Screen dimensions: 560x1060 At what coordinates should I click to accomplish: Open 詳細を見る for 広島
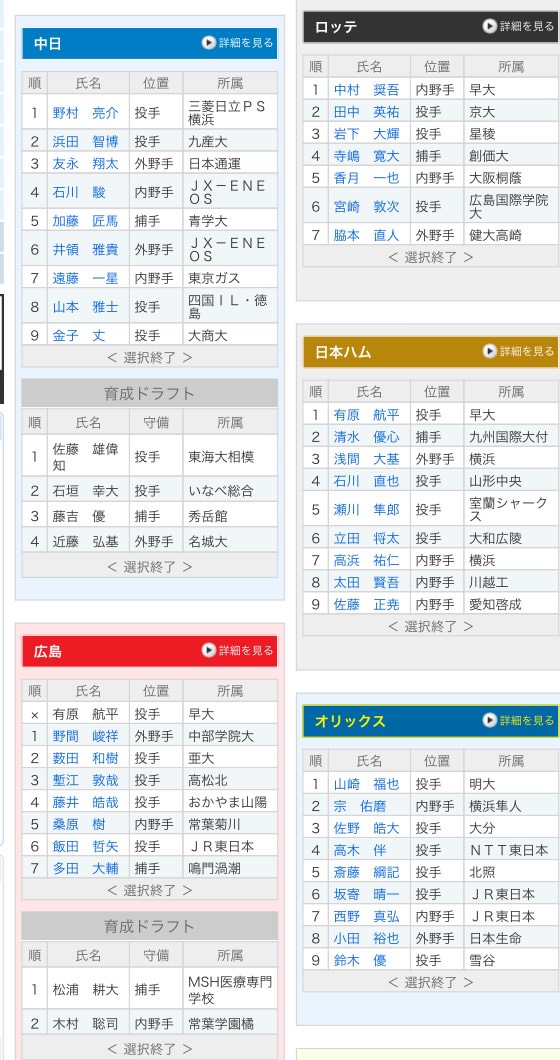(237, 650)
